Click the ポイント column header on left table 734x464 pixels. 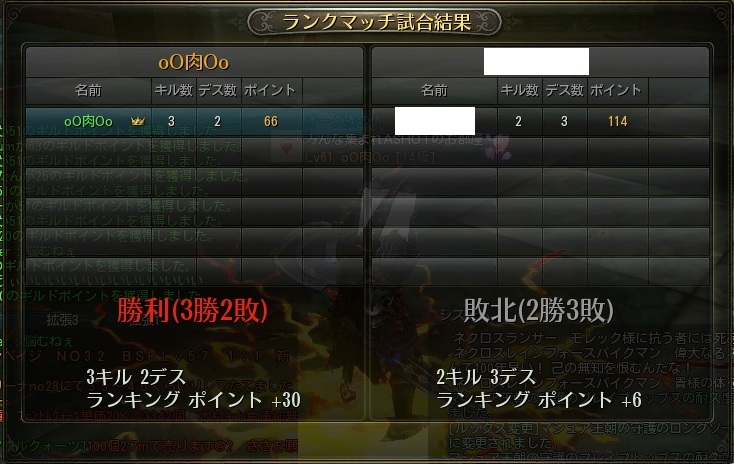tap(271, 90)
